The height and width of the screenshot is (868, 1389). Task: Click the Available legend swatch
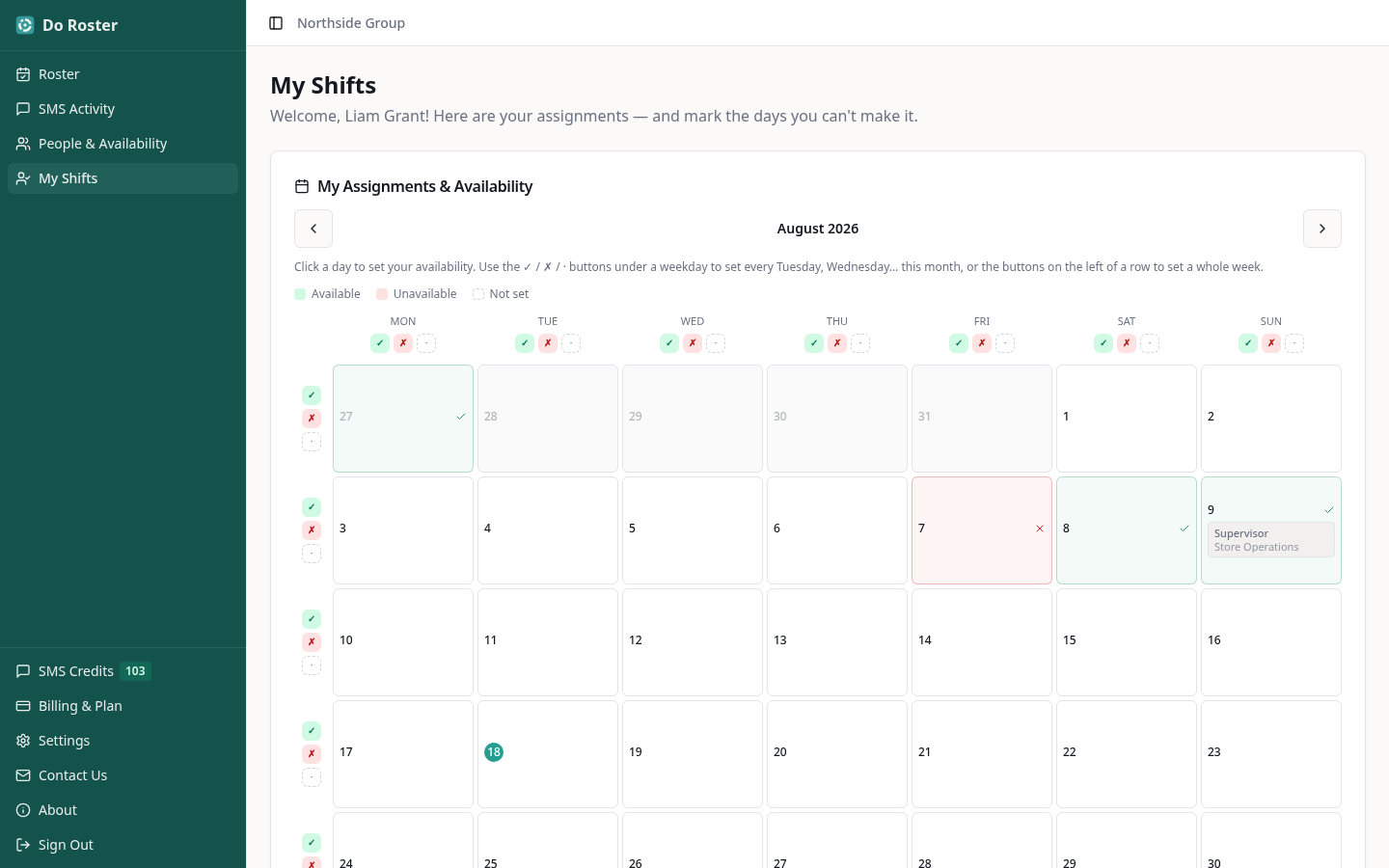tap(300, 294)
